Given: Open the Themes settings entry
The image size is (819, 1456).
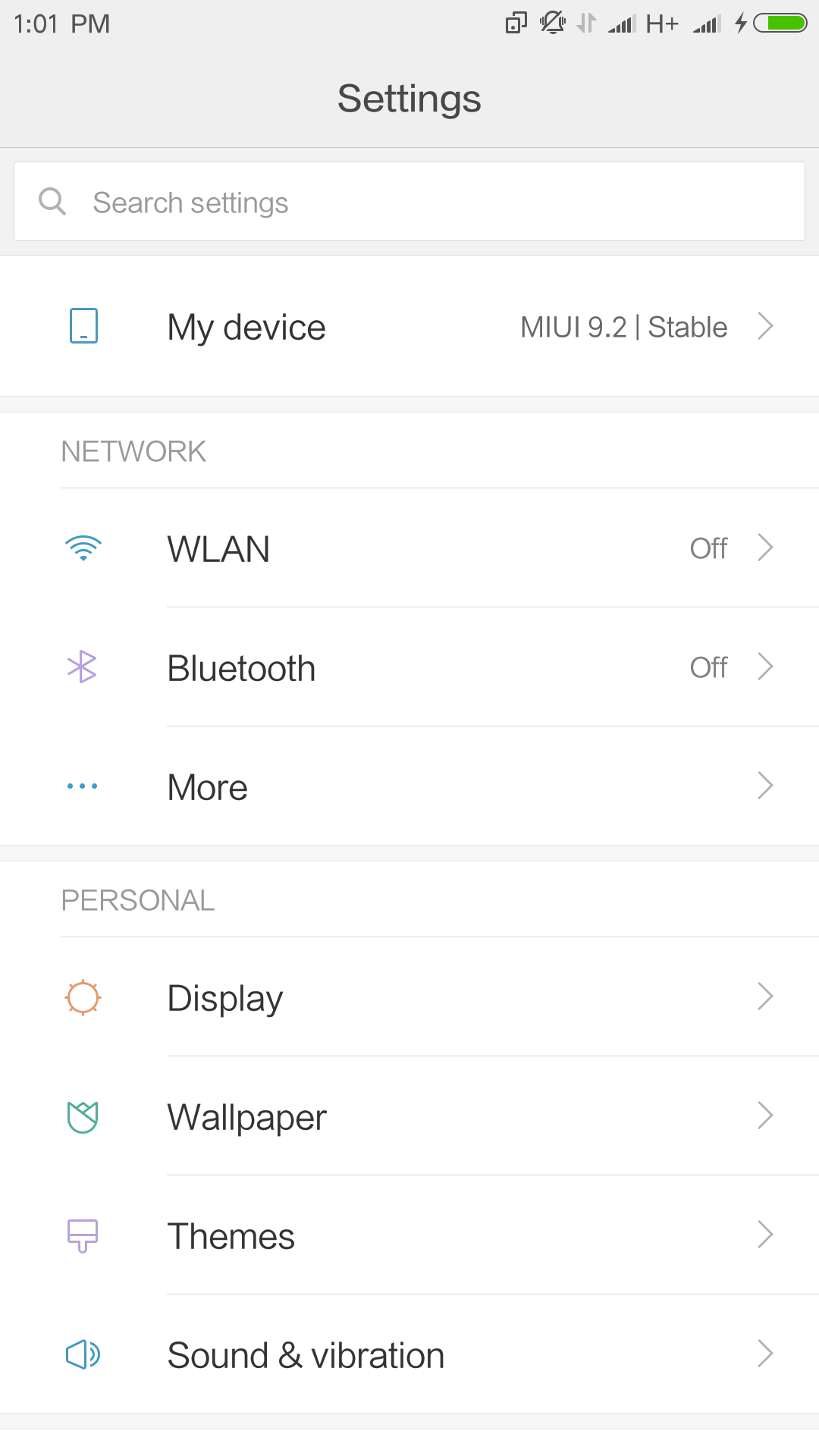Looking at the screenshot, I should [x=231, y=1236].
